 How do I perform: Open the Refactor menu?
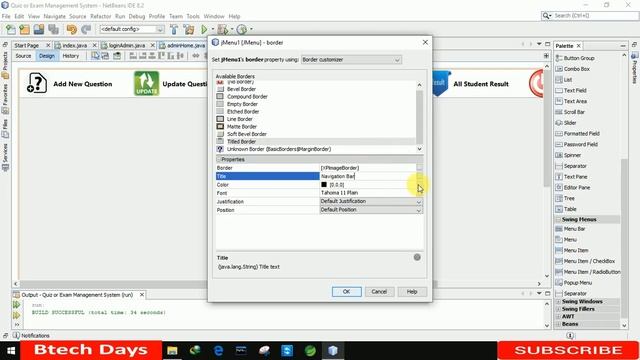(100, 16)
